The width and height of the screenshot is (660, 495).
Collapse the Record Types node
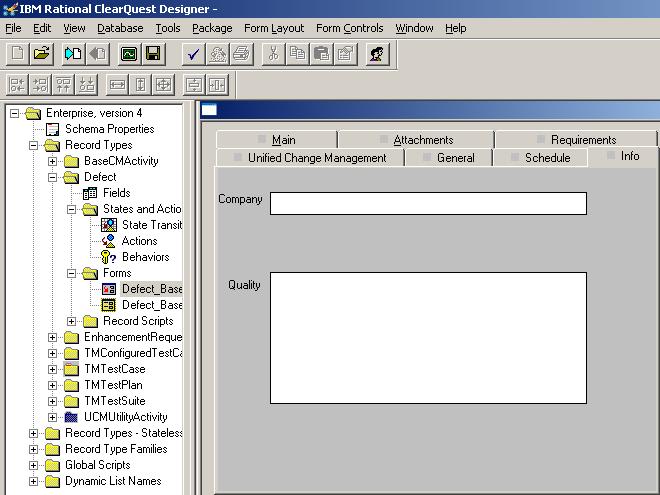pyautogui.click(x=33, y=145)
